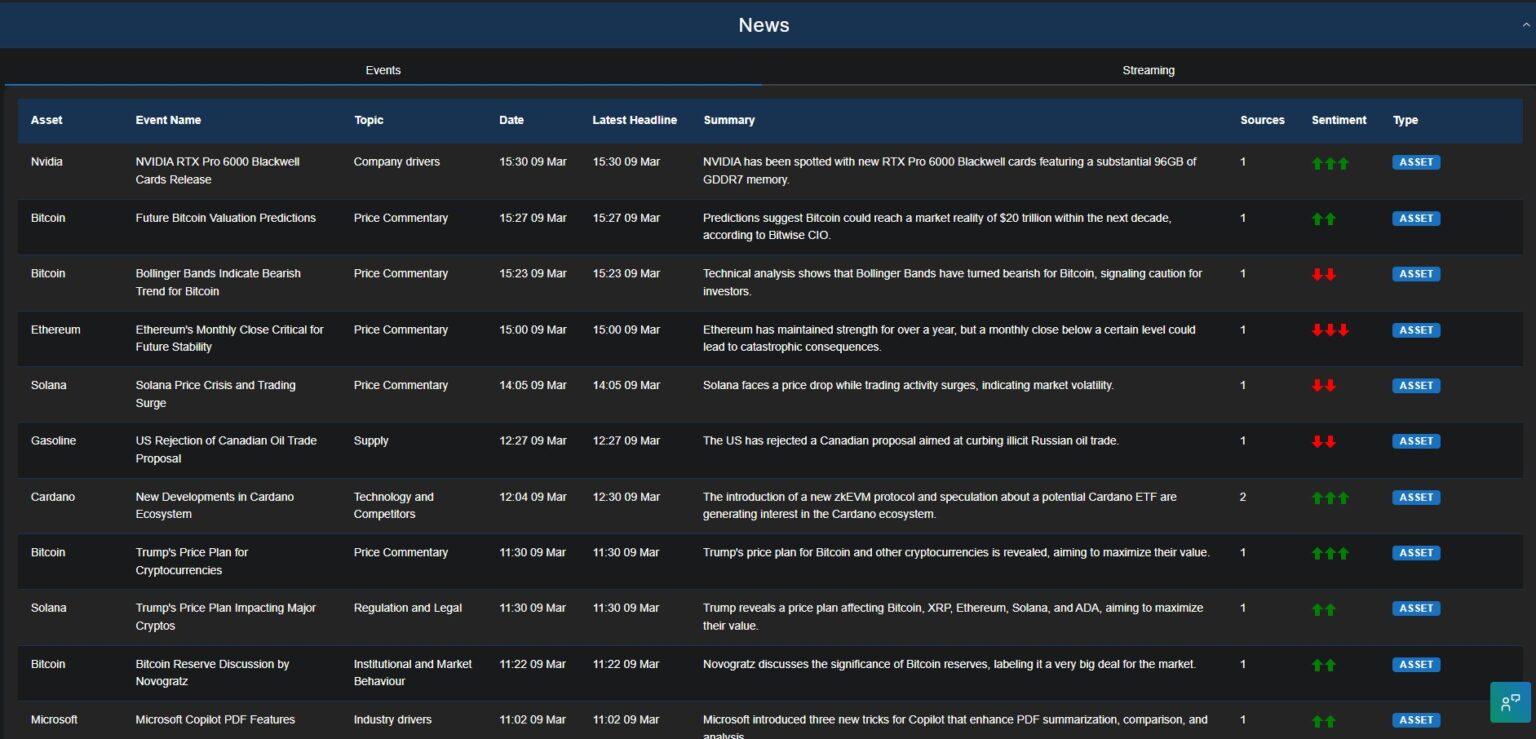Sort by the Date column header
The image size is (1536, 739).
click(x=511, y=120)
